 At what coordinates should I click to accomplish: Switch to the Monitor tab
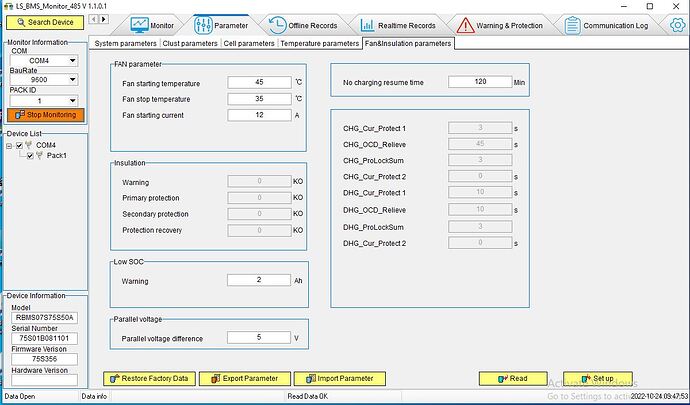152,26
